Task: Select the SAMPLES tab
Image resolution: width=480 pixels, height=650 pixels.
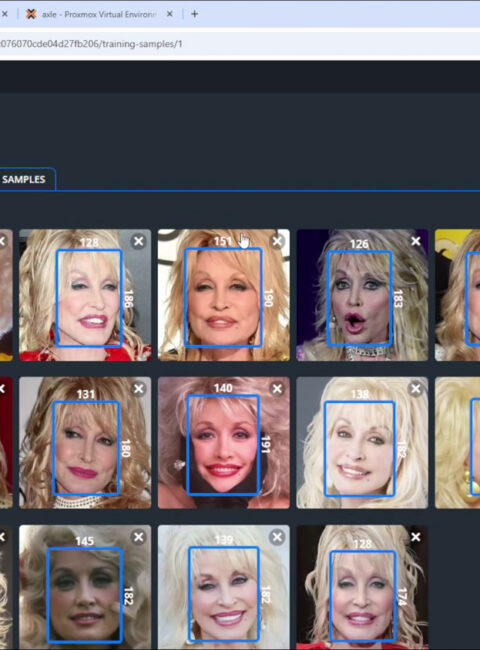Action: [24, 179]
